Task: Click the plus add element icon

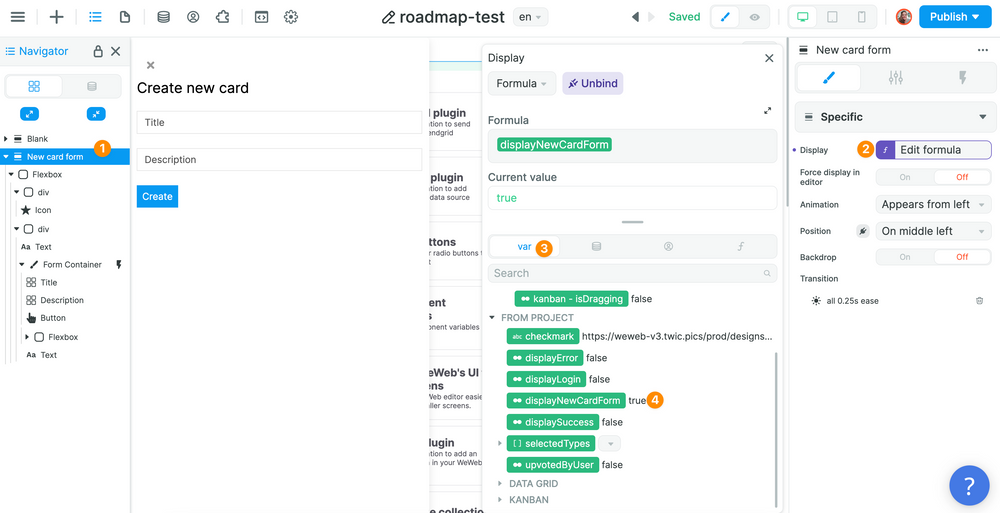Action: pos(56,17)
